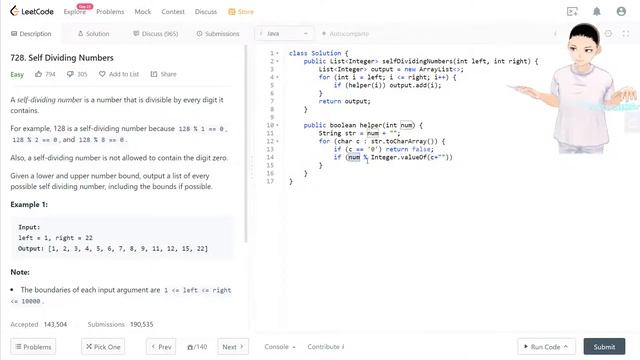Click the Example 1 heading
The width and height of the screenshot is (640, 360).
tap(29, 204)
